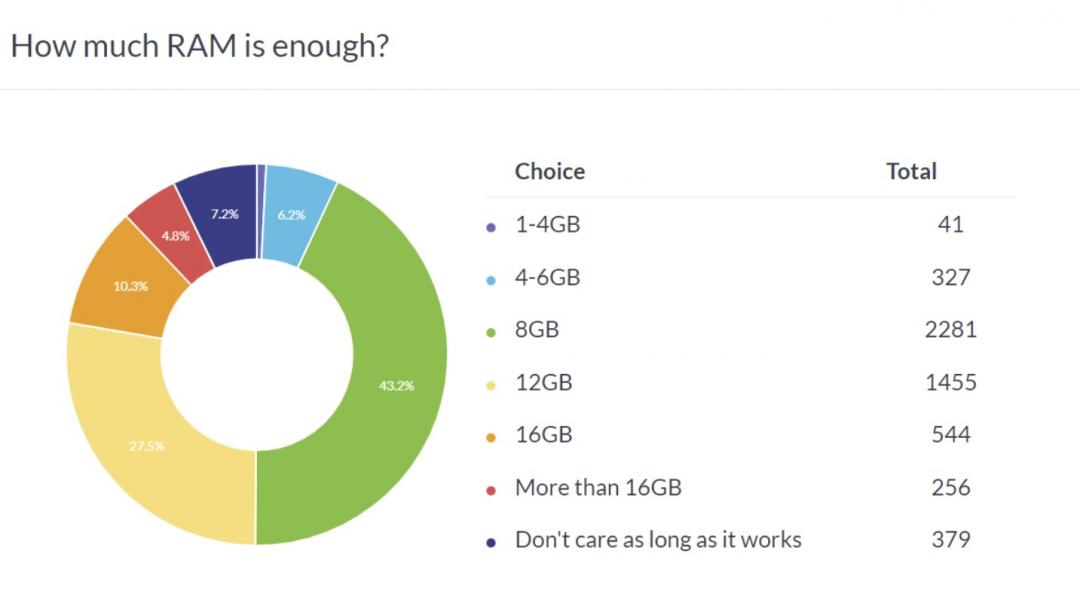
Task: Click the 8GB legend label
Action: (x=537, y=330)
